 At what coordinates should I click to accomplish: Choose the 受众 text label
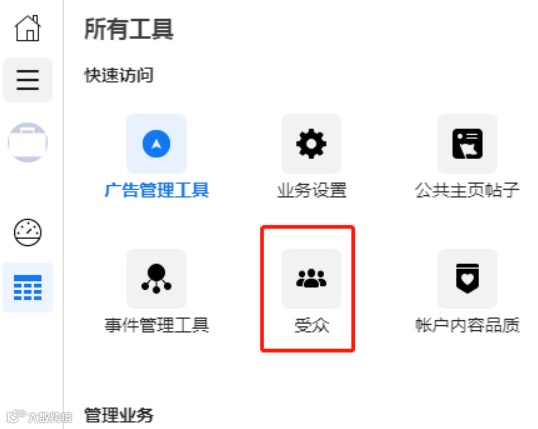pos(312,325)
